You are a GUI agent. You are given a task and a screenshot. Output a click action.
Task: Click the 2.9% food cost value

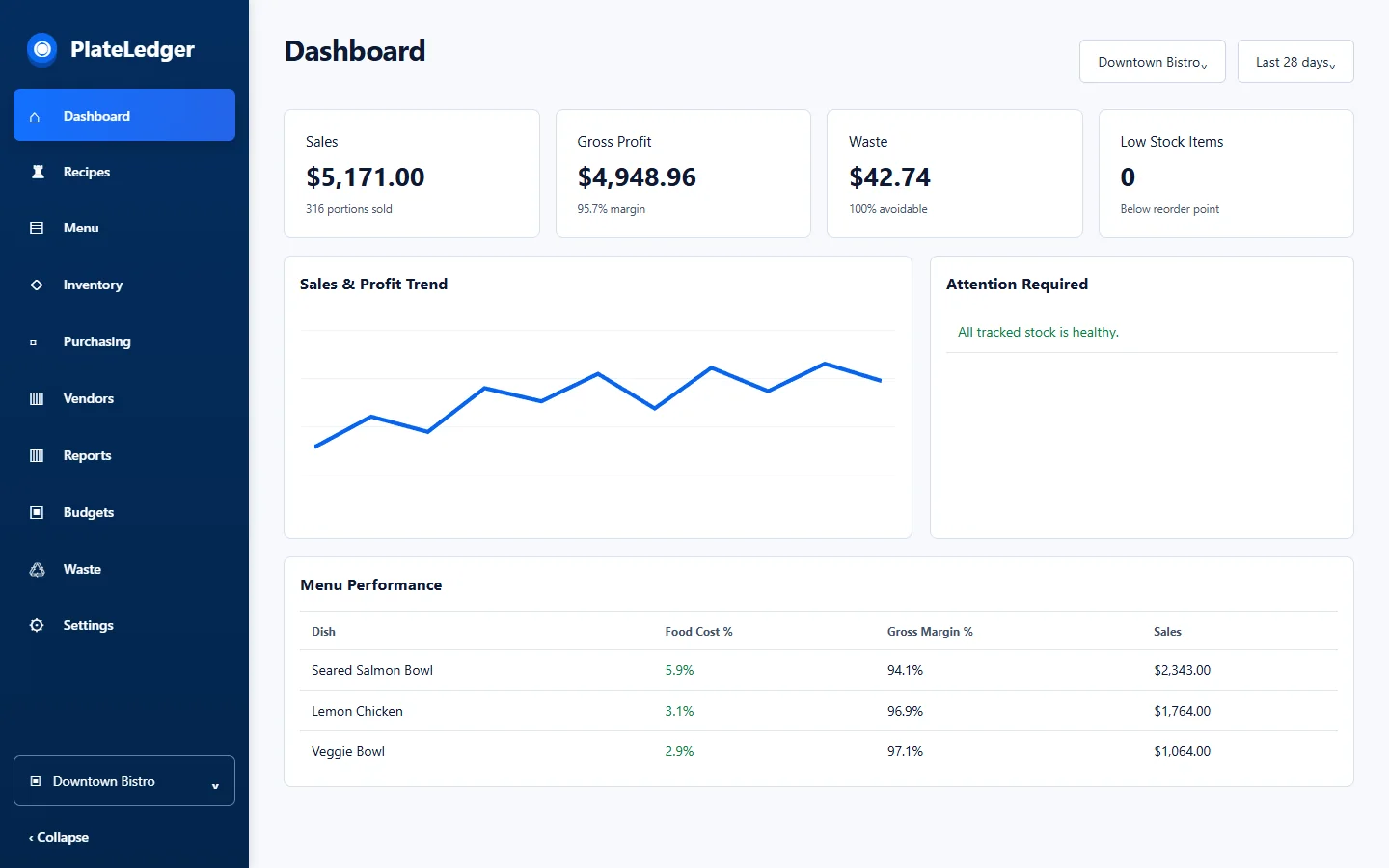click(x=679, y=751)
